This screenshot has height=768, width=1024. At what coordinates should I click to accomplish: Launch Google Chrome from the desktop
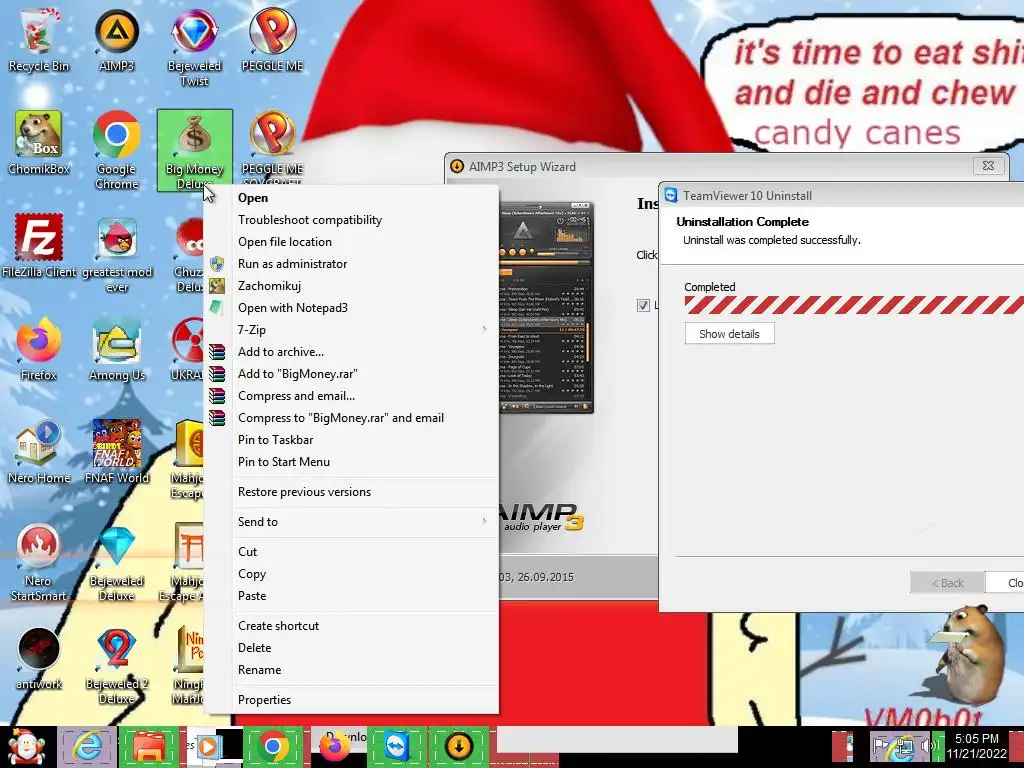coord(116,151)
